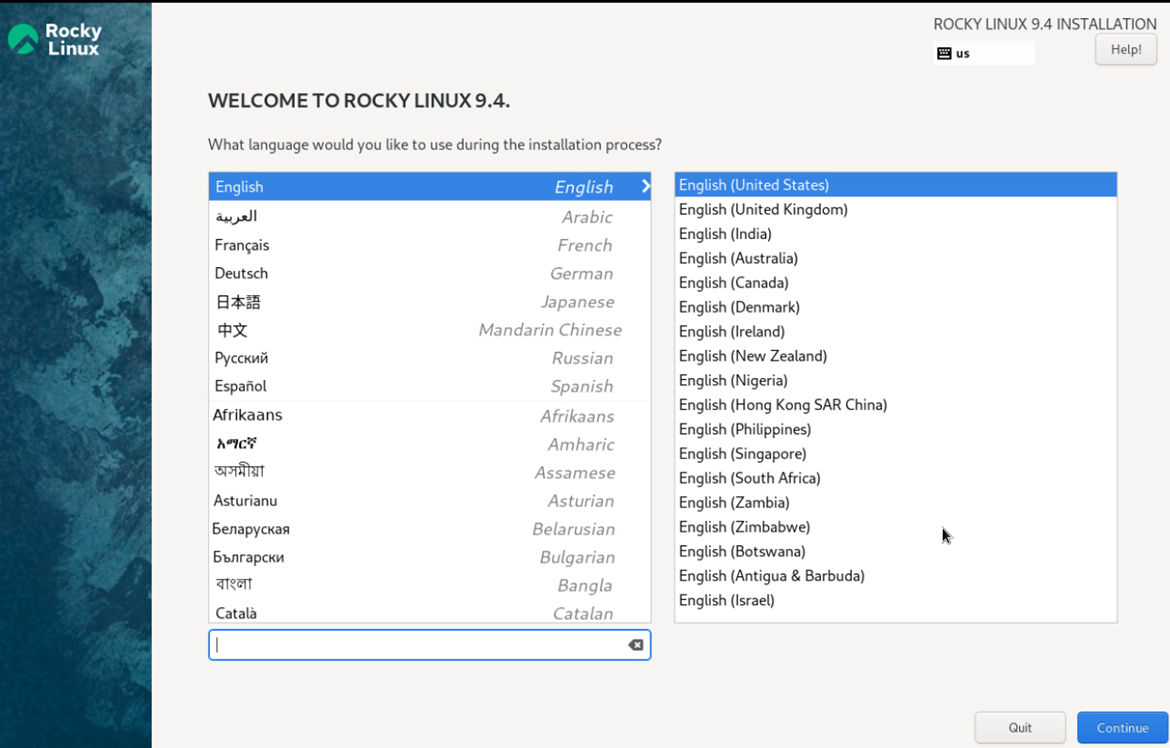Select English (Philippines) locale
The image size is (1170, 748).
(895, 429)
